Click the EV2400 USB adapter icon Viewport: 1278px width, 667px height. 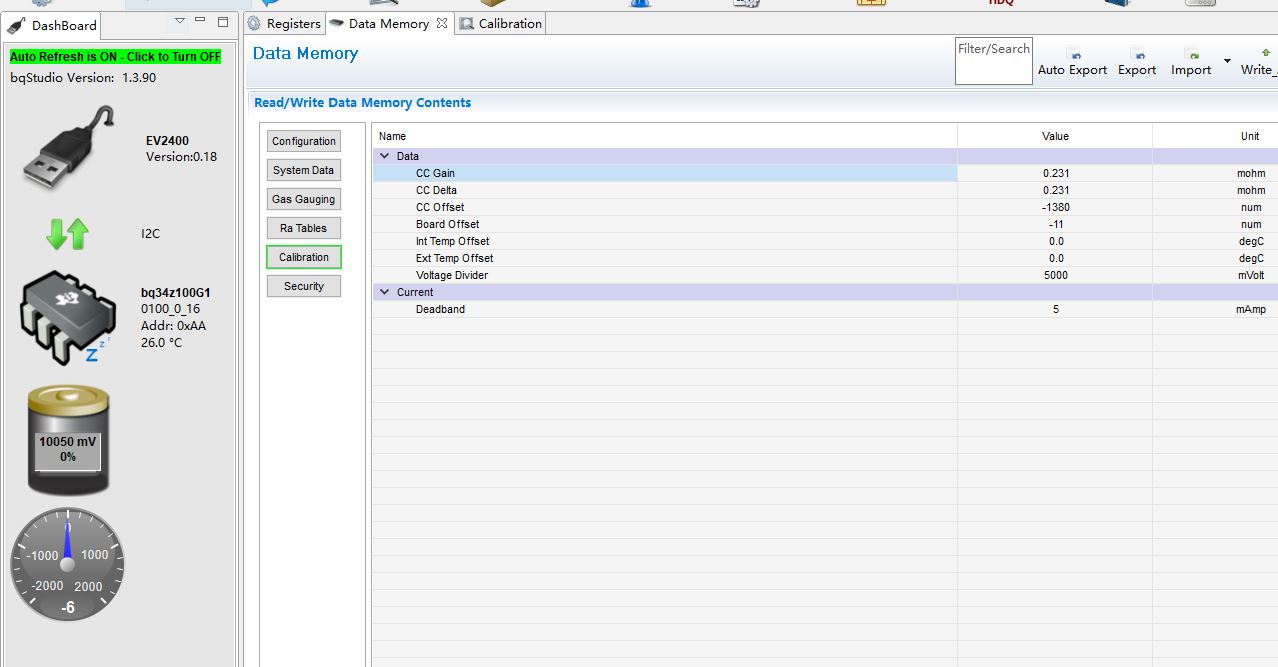70,149
